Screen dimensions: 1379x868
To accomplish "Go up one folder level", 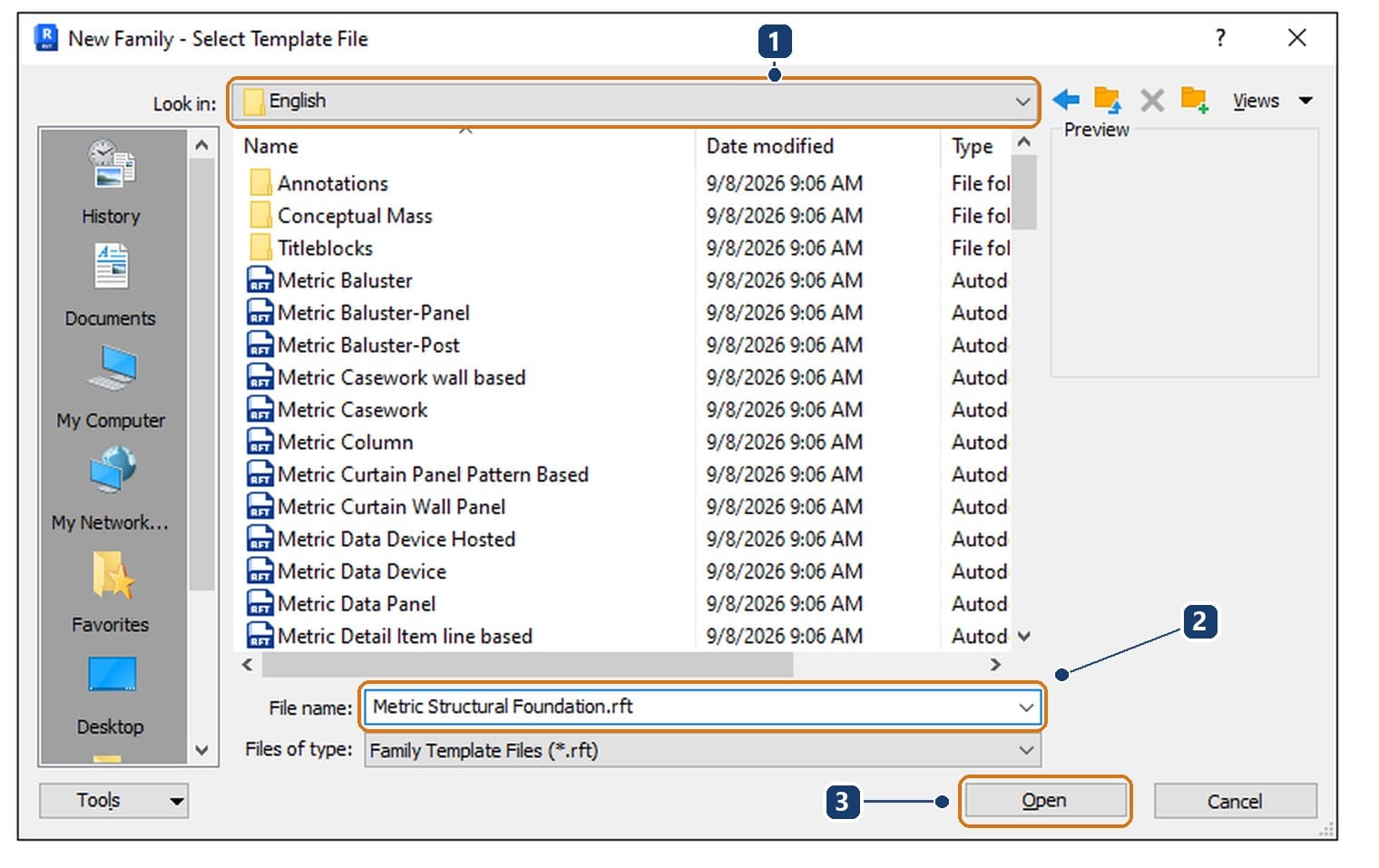I will coord(1108,100).
